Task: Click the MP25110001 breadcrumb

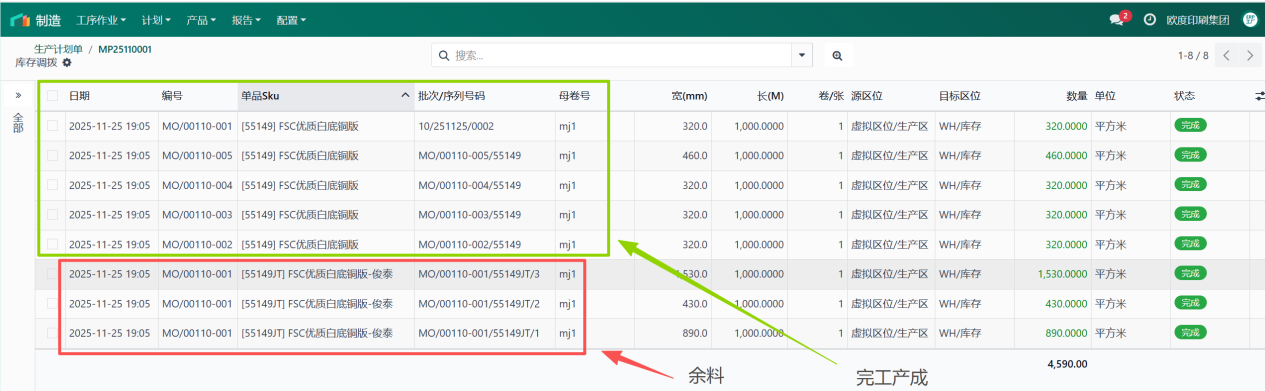Action: tap(125, 48)
